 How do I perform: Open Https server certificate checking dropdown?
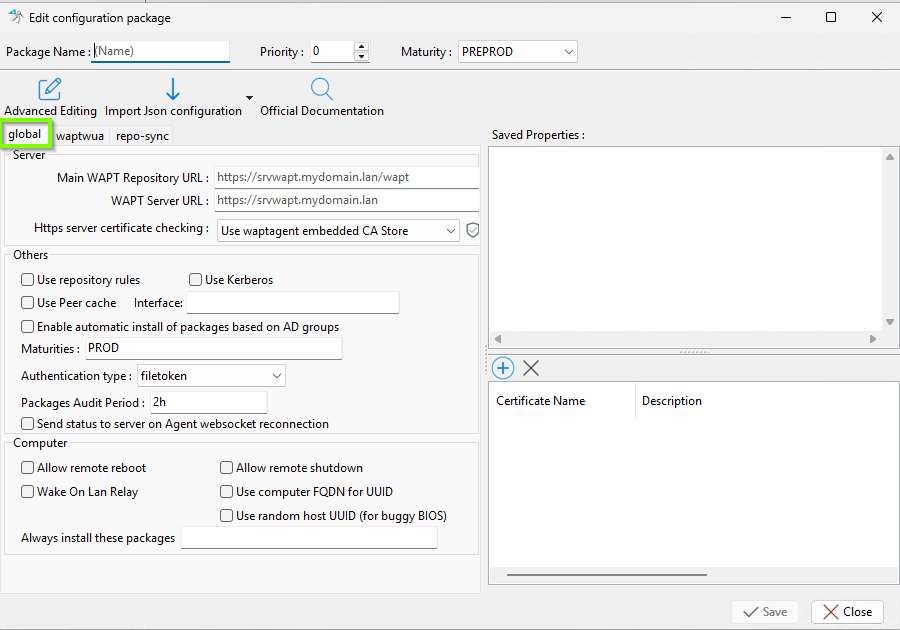pos(338,231)
